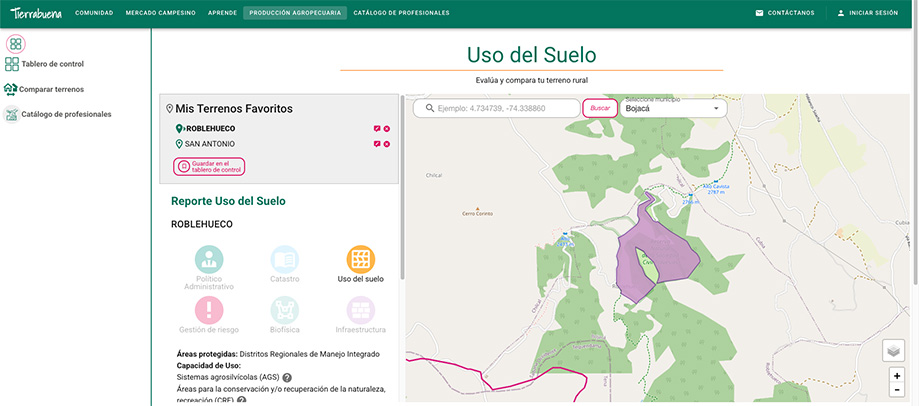Click 'Distritos Regionales de Manejo Integrado' text

point(309,354)
